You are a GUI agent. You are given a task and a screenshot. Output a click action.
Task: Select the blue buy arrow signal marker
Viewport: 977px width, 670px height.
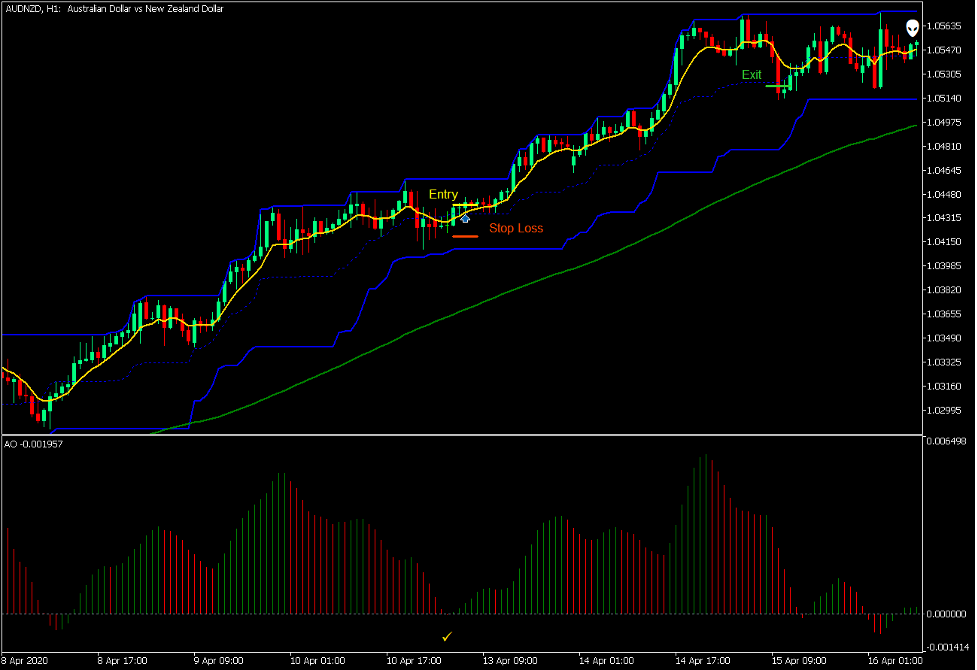tap(464, 217)
